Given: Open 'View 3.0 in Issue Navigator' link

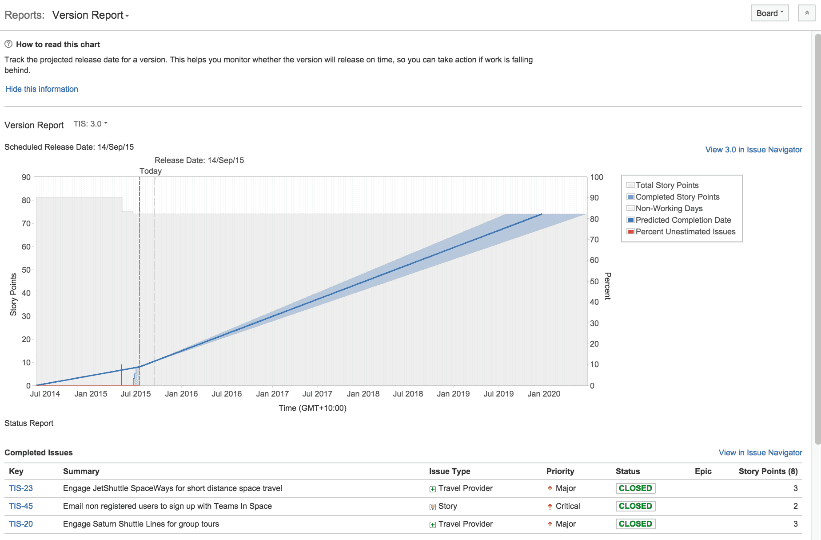Looking at the screenshot, I should 753,150.
